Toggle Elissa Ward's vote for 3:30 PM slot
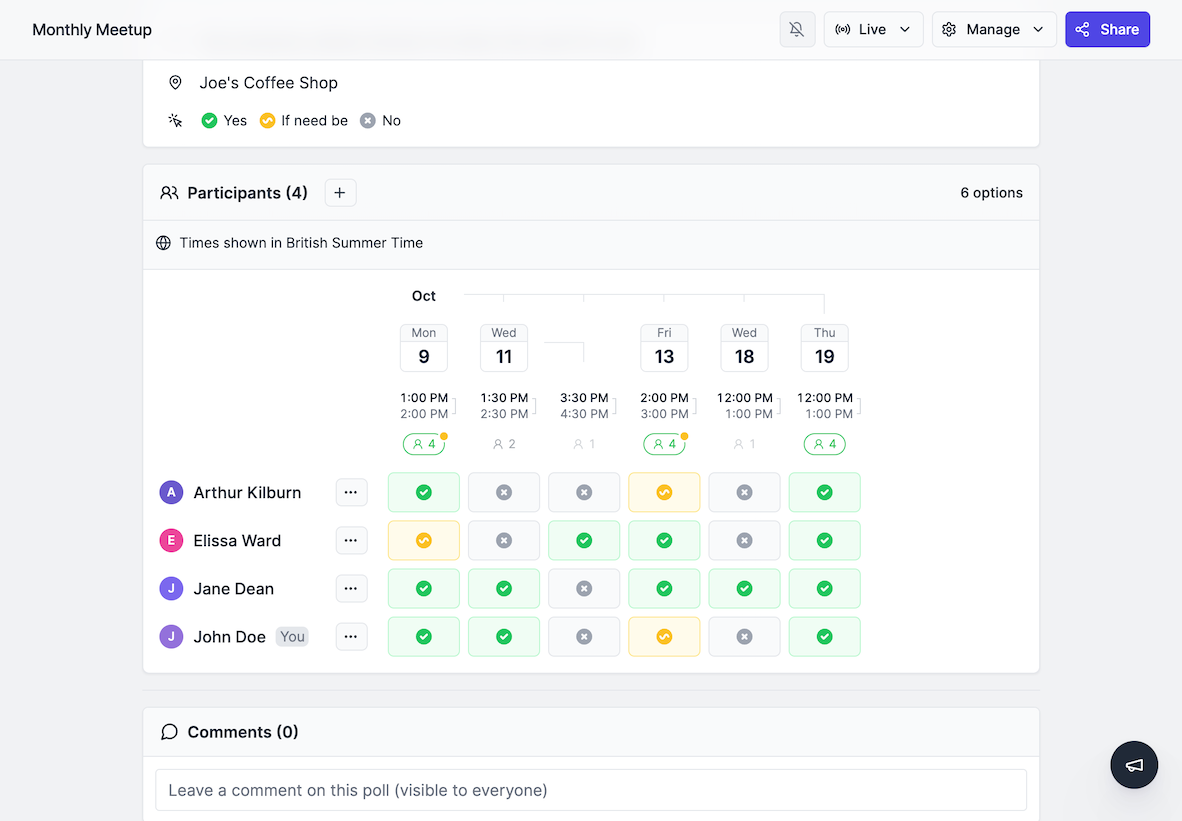 [584, 540]
